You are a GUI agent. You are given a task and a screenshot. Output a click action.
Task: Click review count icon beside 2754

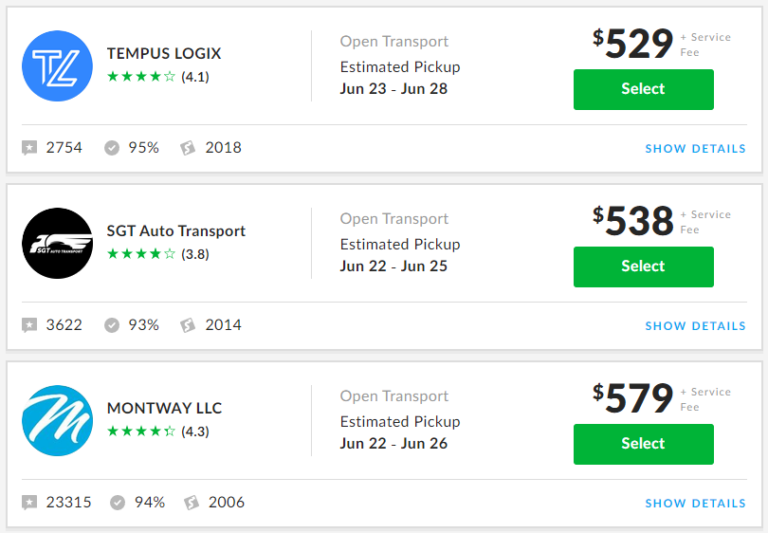click(29, 147)
